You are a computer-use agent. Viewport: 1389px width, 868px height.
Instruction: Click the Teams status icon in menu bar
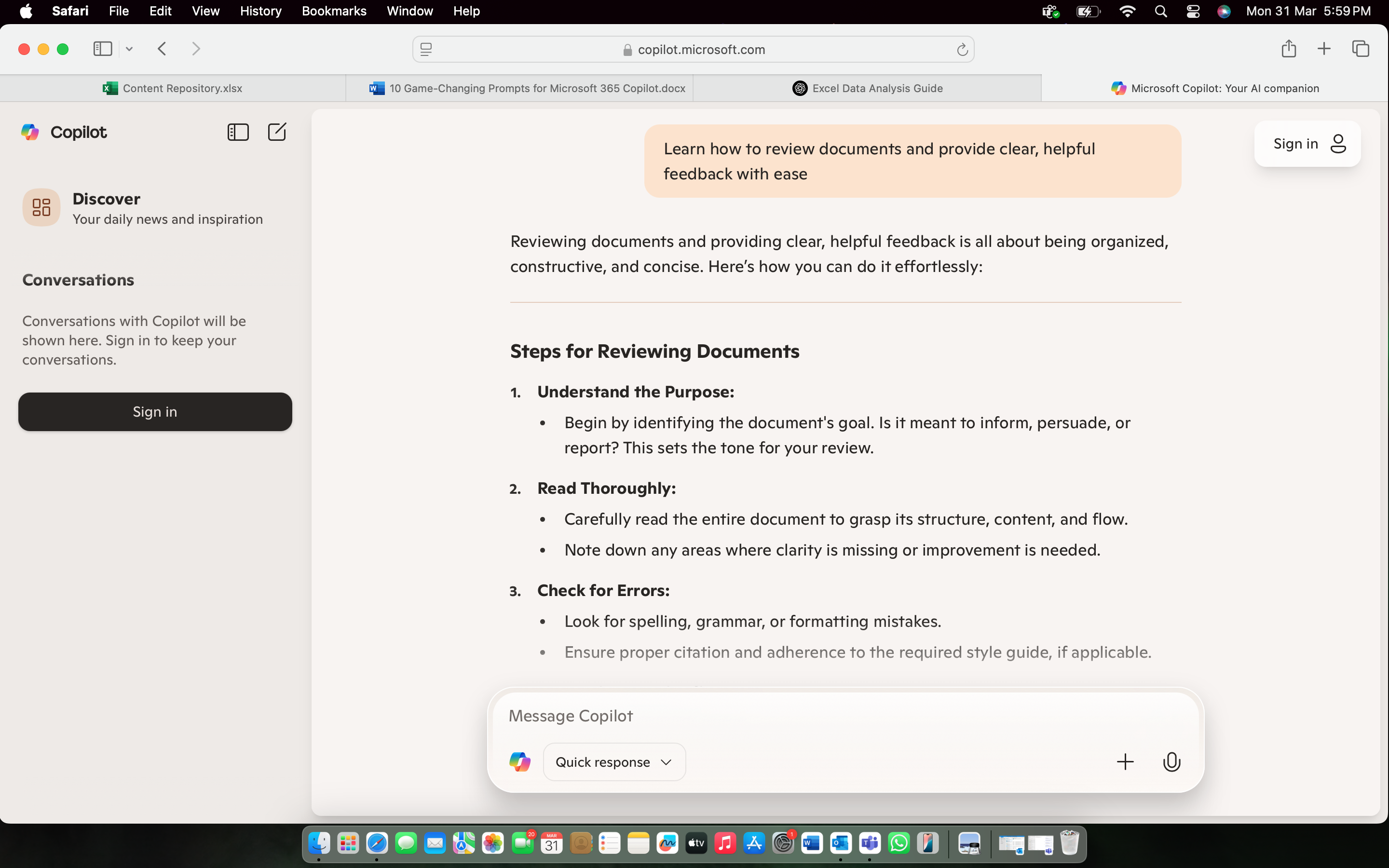click(x=1050, y=12)
